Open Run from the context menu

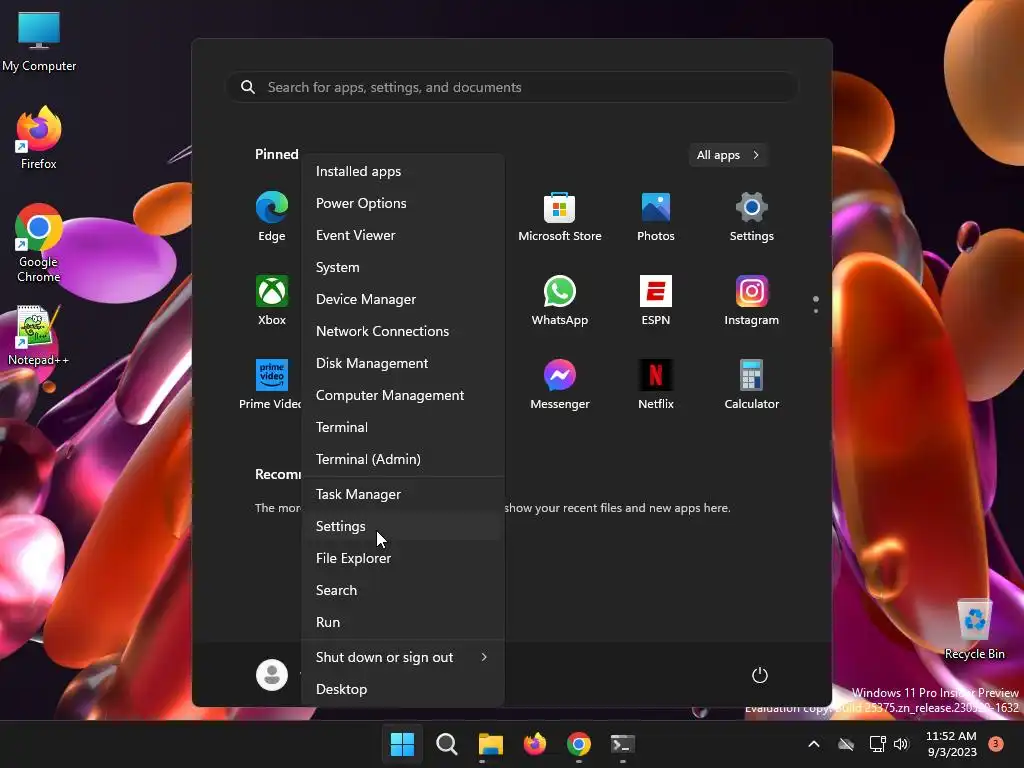[x=402, y=622]
